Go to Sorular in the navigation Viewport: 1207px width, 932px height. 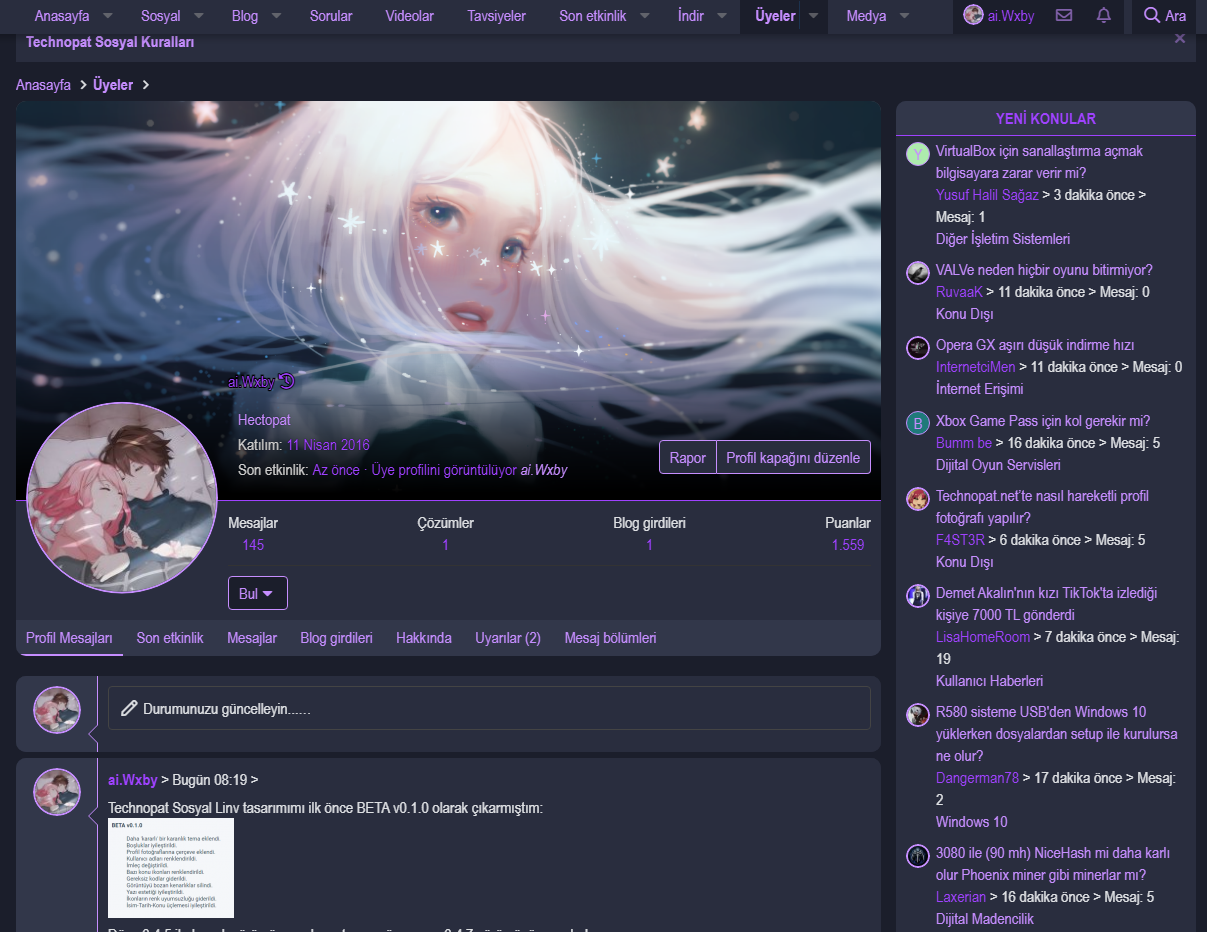(330, 16)
